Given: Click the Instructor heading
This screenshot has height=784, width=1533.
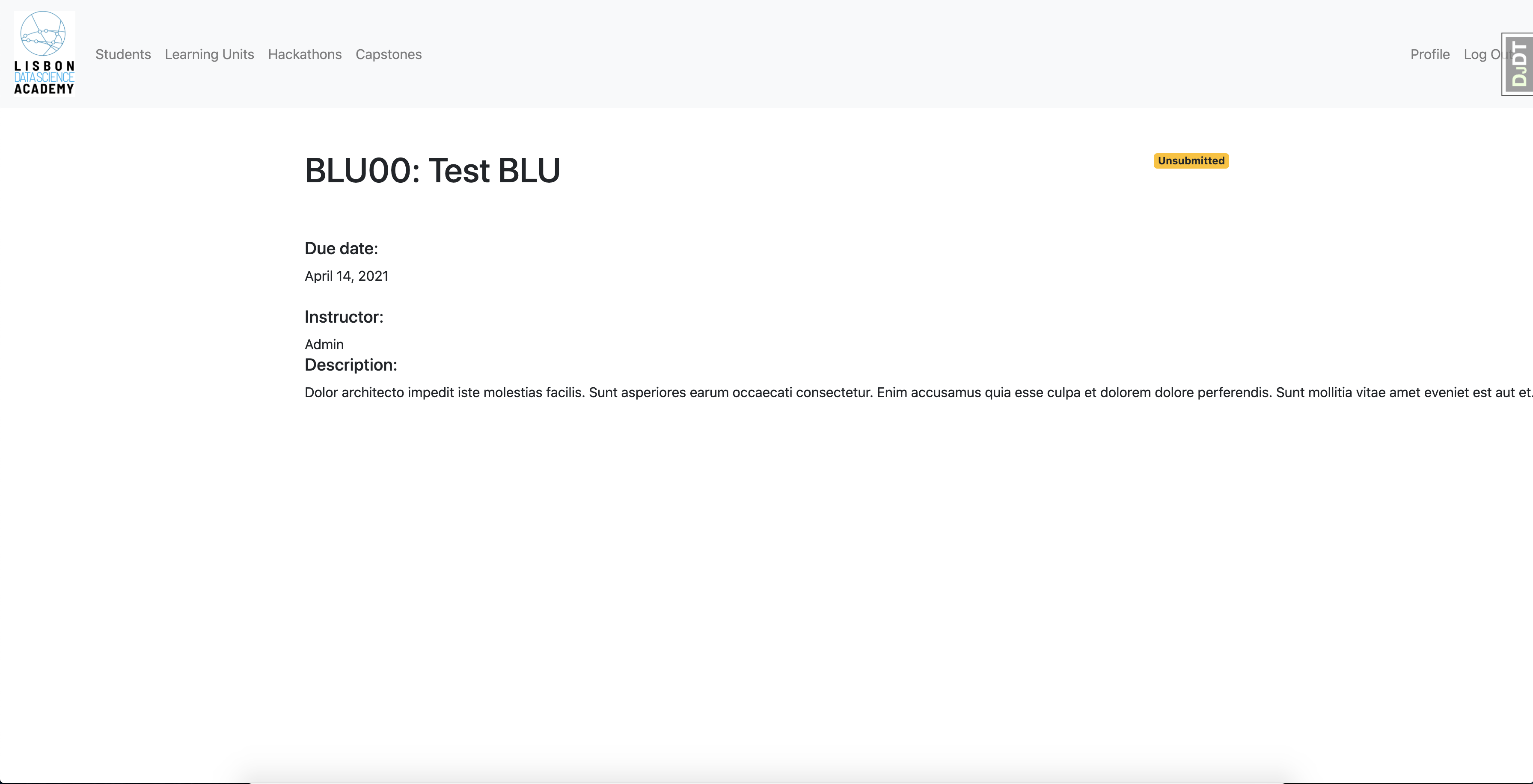Looking at the screenshot, I should [x=343, y=317].
